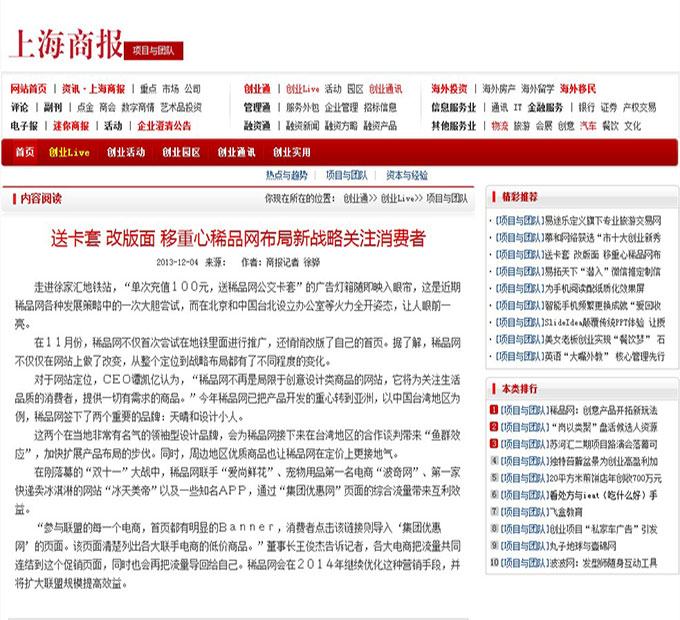Open the 企业管理 link

click(x=341, y=108)
